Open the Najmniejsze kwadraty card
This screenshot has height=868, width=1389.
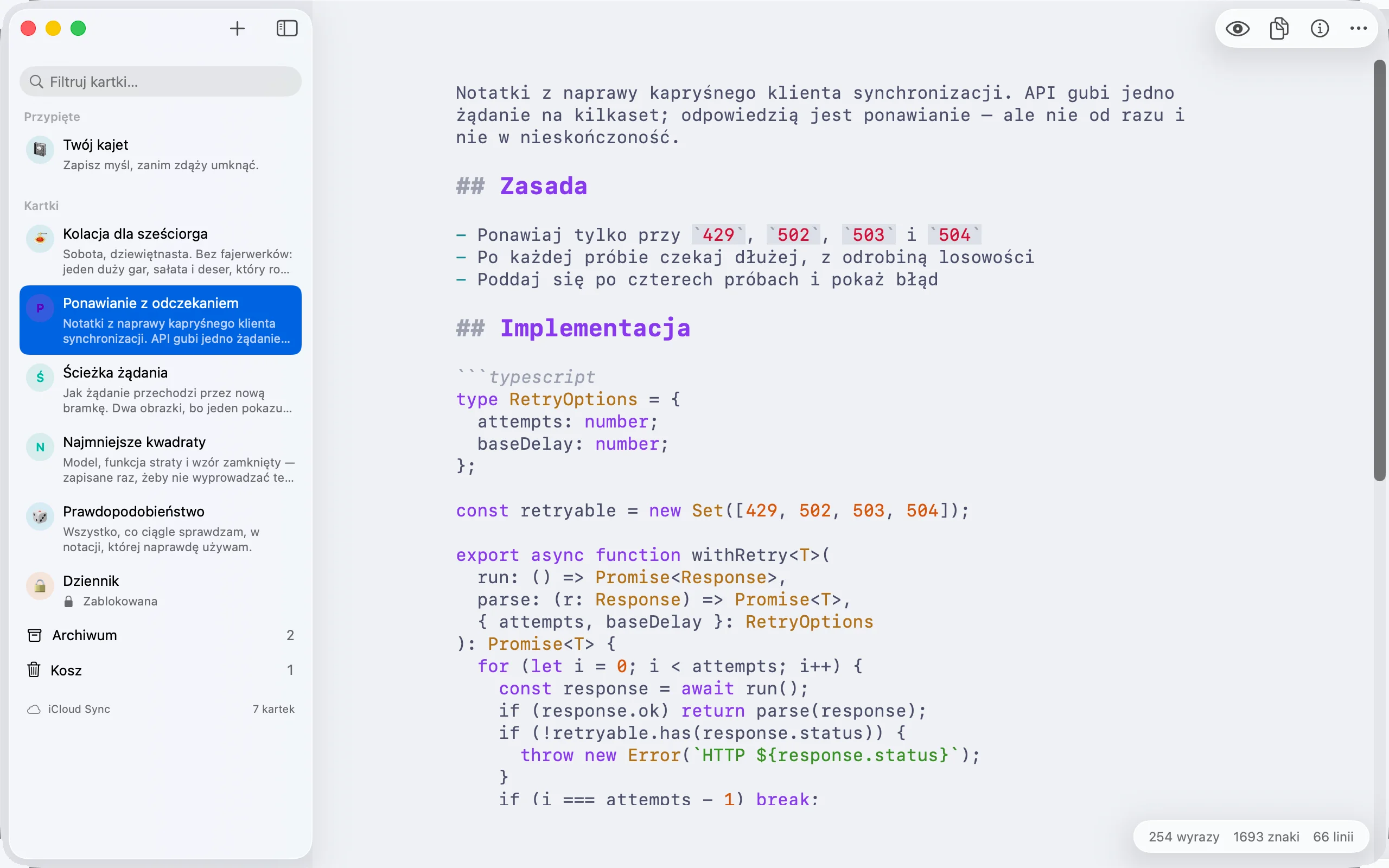point(161,459)
